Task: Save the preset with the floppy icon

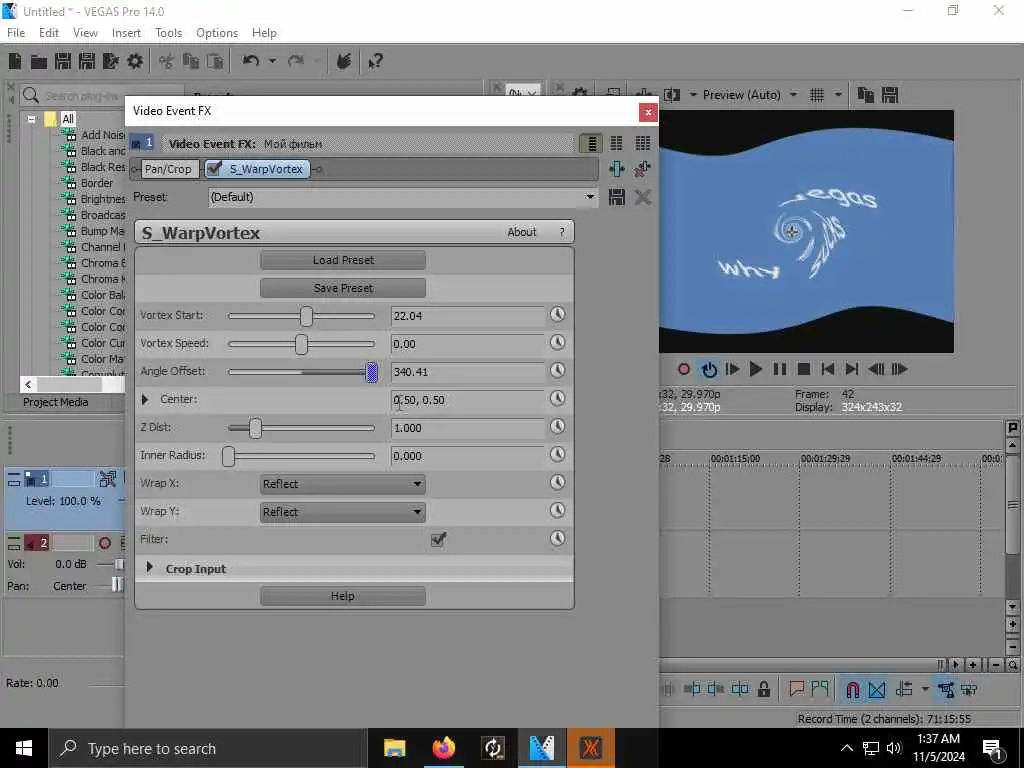Action: click(x=616, y=197)
